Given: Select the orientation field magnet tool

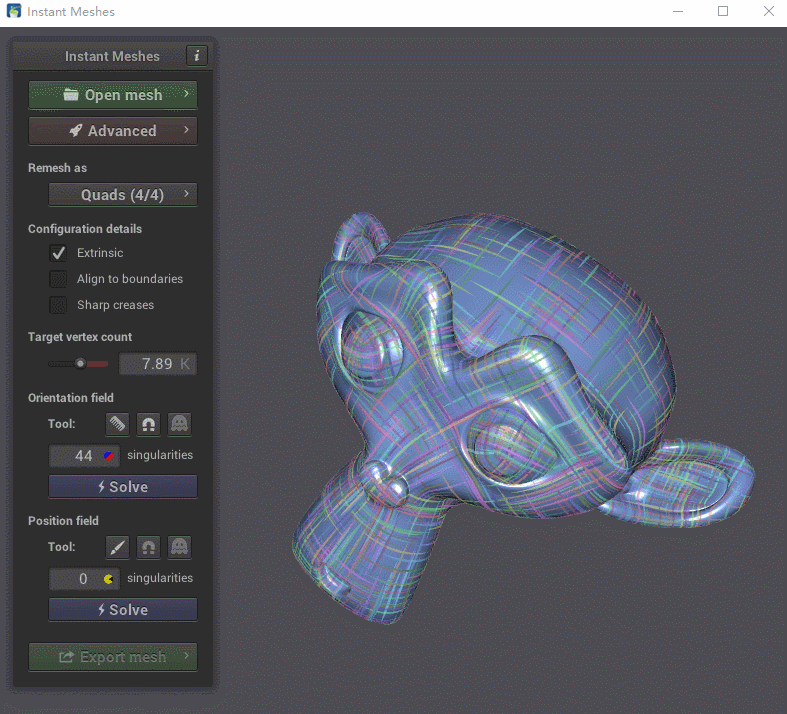Looking at the screenshot, I should [149, 424].
